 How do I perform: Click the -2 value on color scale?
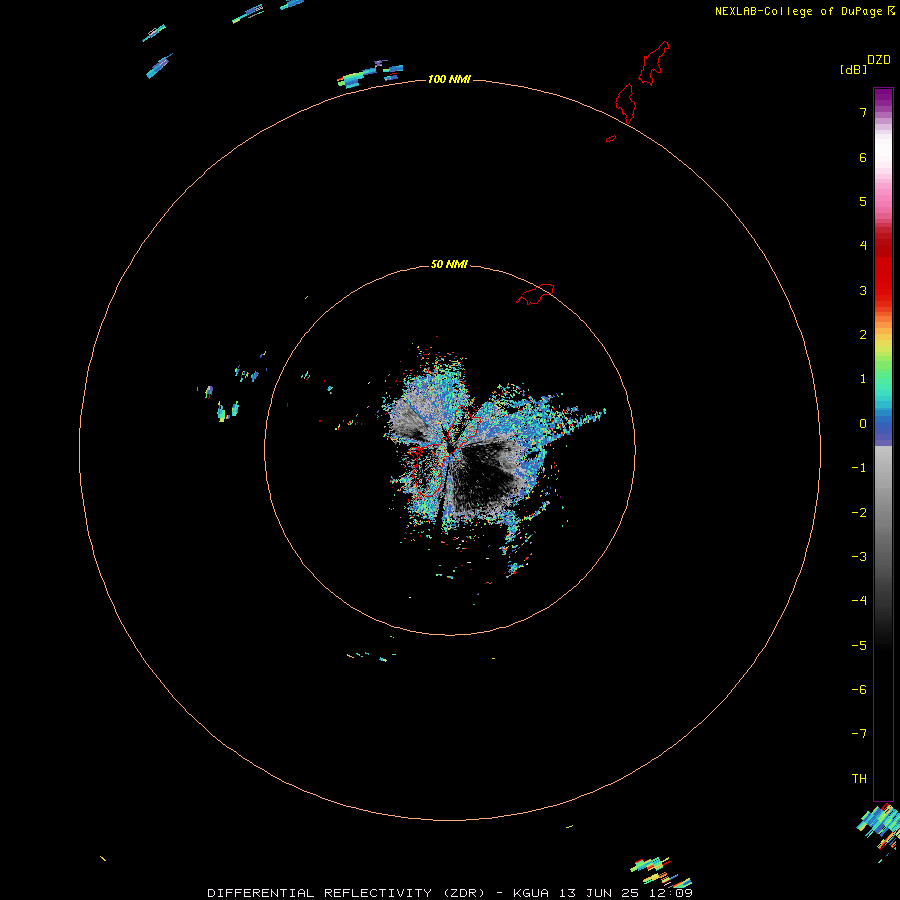[859, 513]
